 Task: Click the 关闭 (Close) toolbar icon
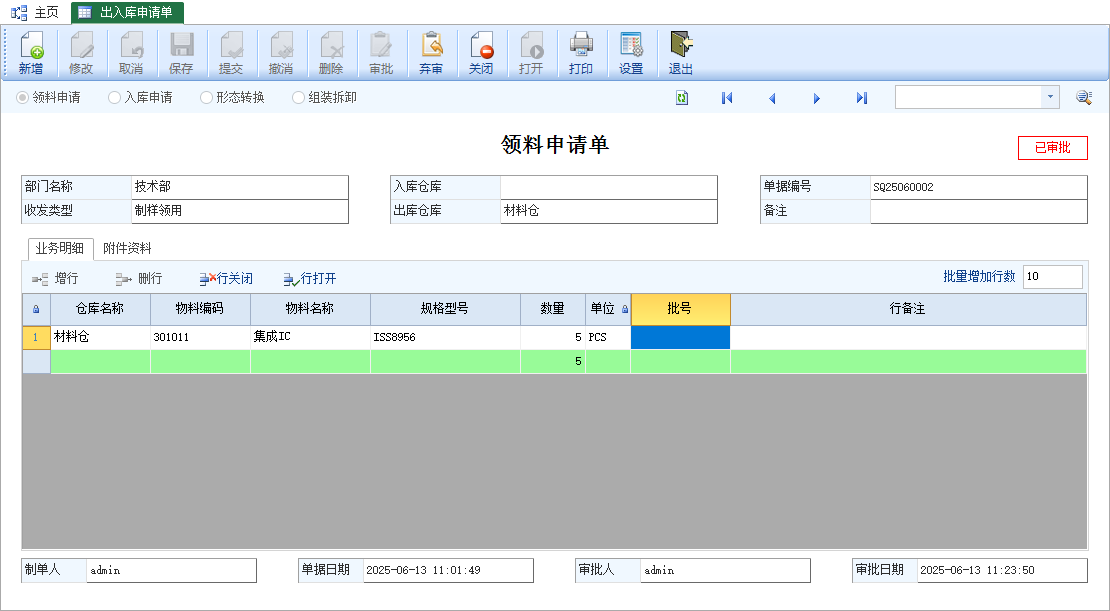tap(481, 53)
